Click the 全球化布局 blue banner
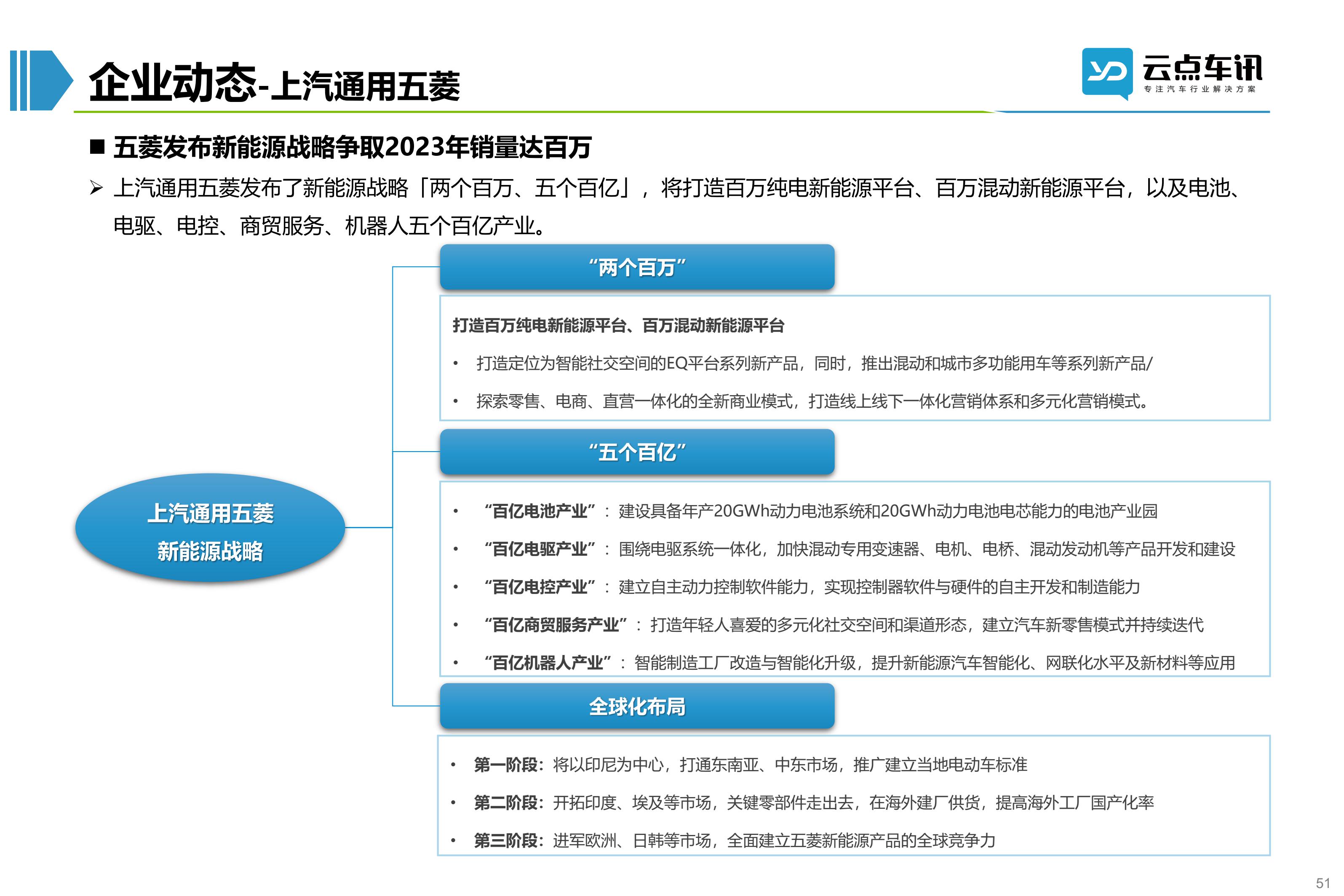 tap(637, 706)
